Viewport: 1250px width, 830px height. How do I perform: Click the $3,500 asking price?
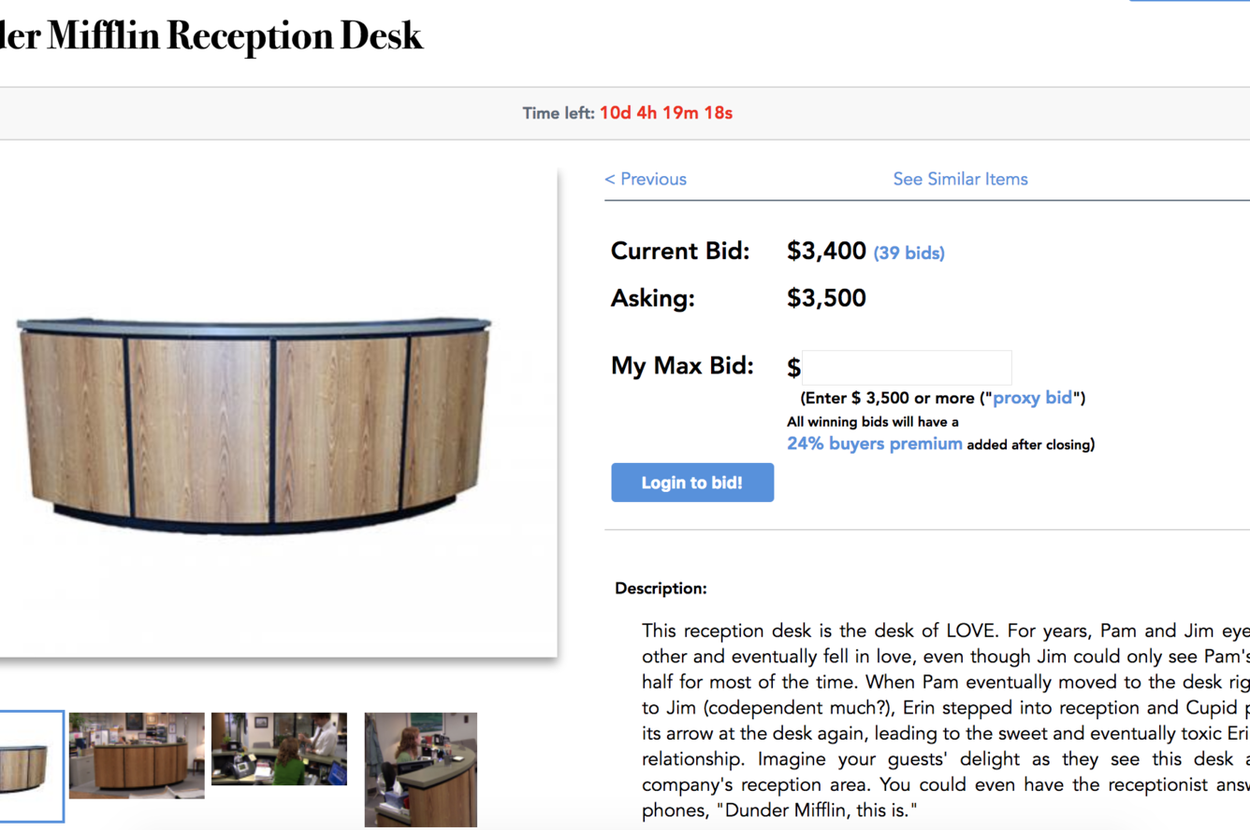(x=826, y=298)
